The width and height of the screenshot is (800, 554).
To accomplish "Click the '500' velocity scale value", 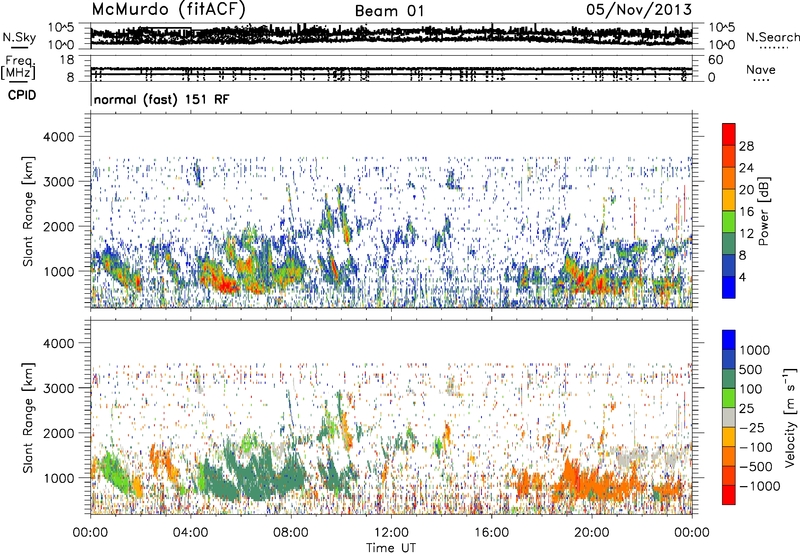I will pos(751,369).
